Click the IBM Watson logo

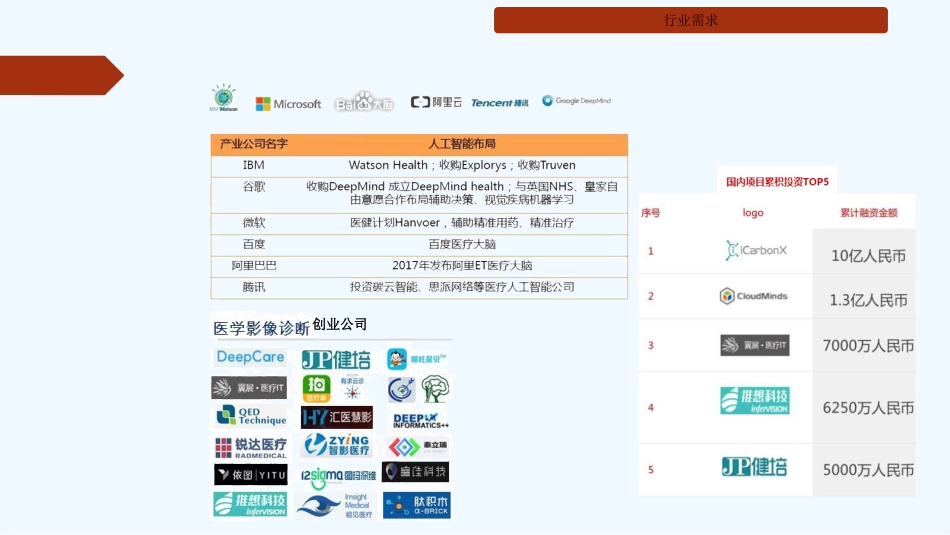(224, 98)
